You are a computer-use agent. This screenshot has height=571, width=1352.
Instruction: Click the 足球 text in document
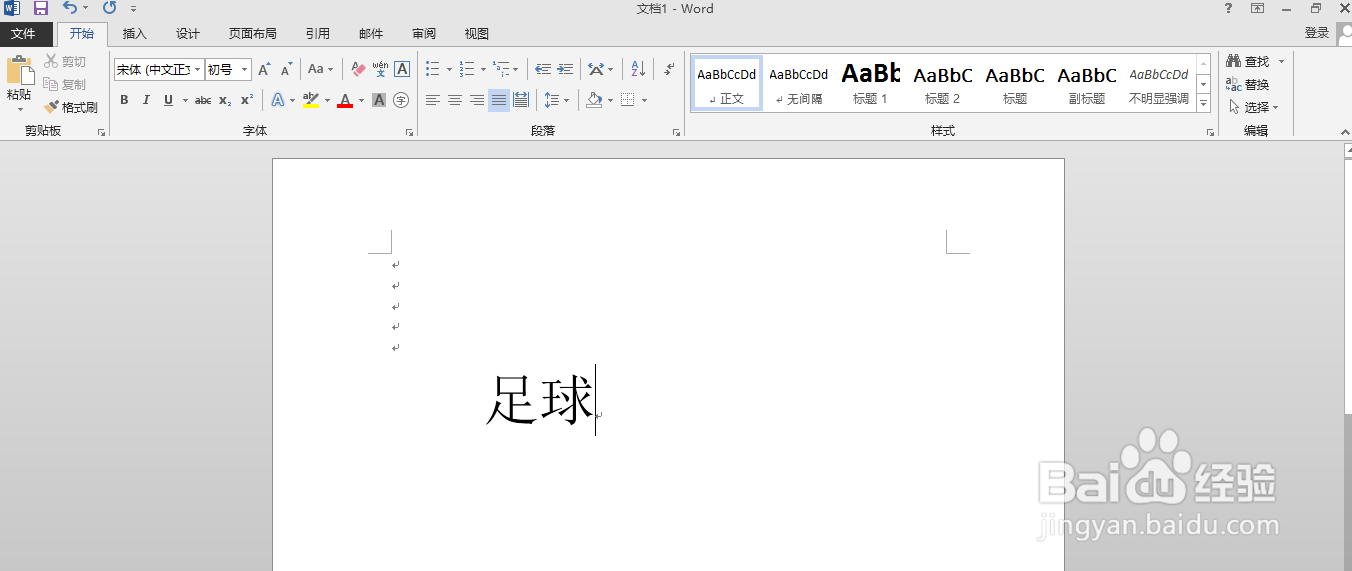click(540, 400)
